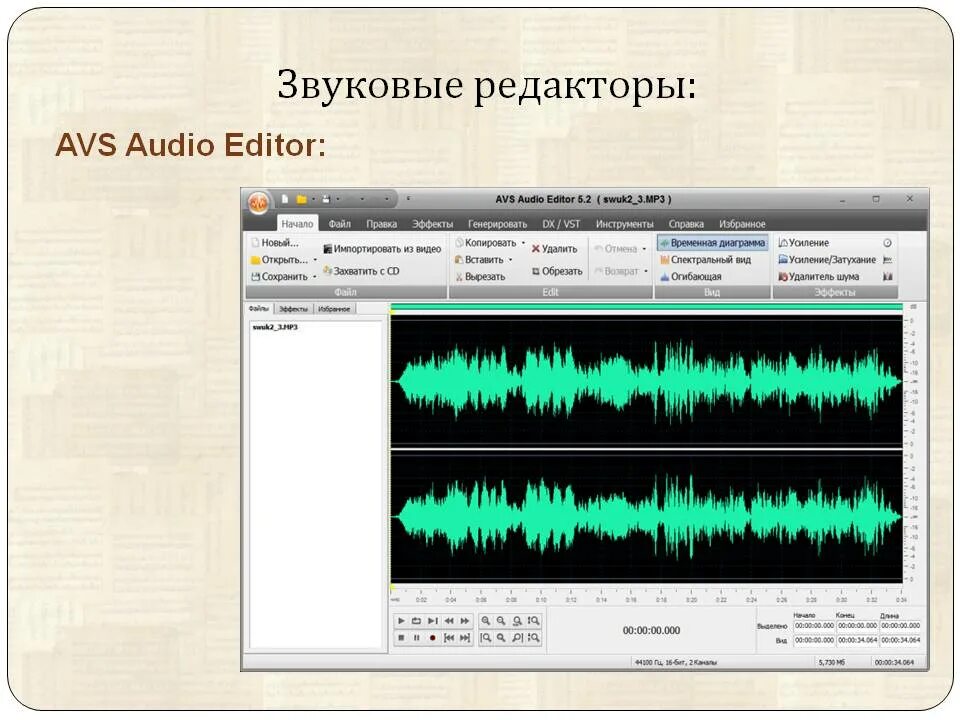This screenshot has height=720, width=960.
Task: Toggle the red Record button
Action: pyautogui.click(x=433, y=638)
